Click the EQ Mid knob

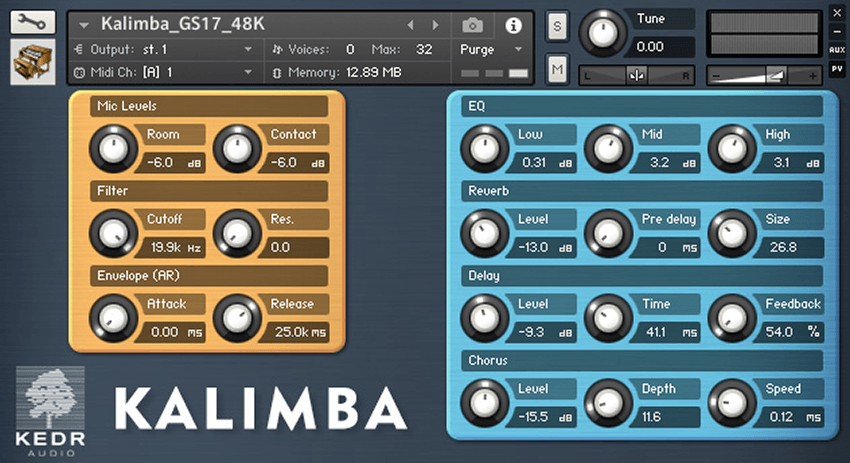(x=608, y=149)
